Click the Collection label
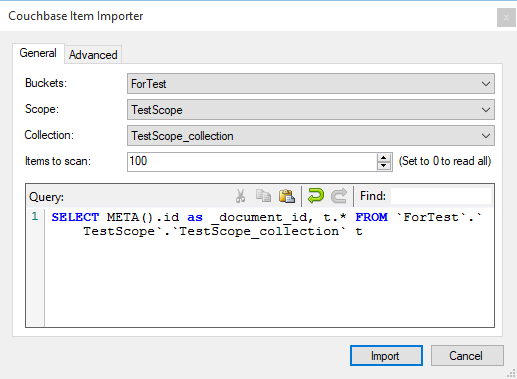Screen dimensions: 517x379 click(49, 135)
